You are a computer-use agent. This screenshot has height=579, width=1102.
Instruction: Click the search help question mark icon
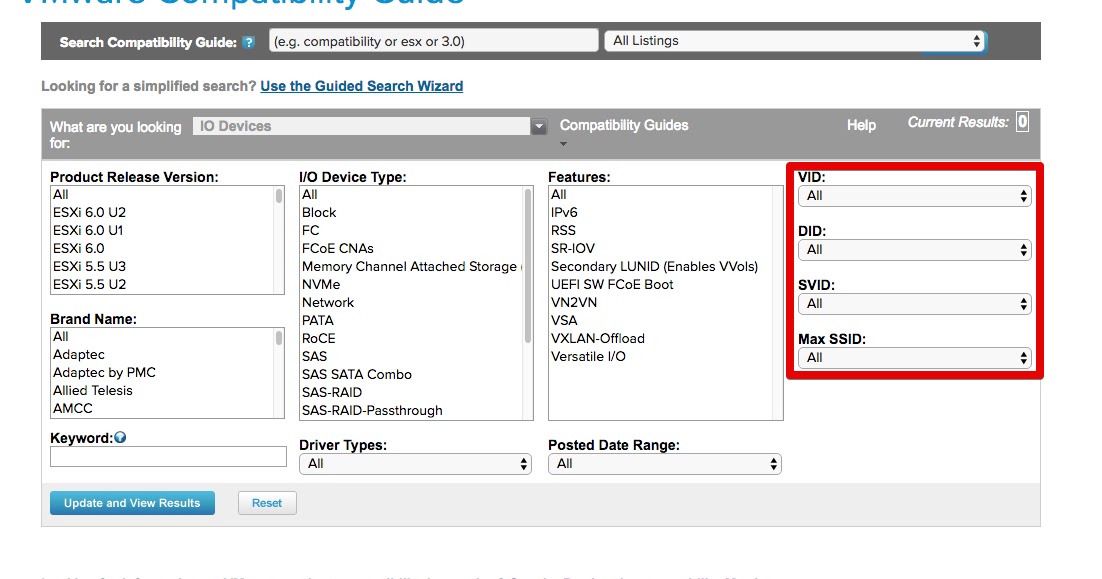click(248, 42)
